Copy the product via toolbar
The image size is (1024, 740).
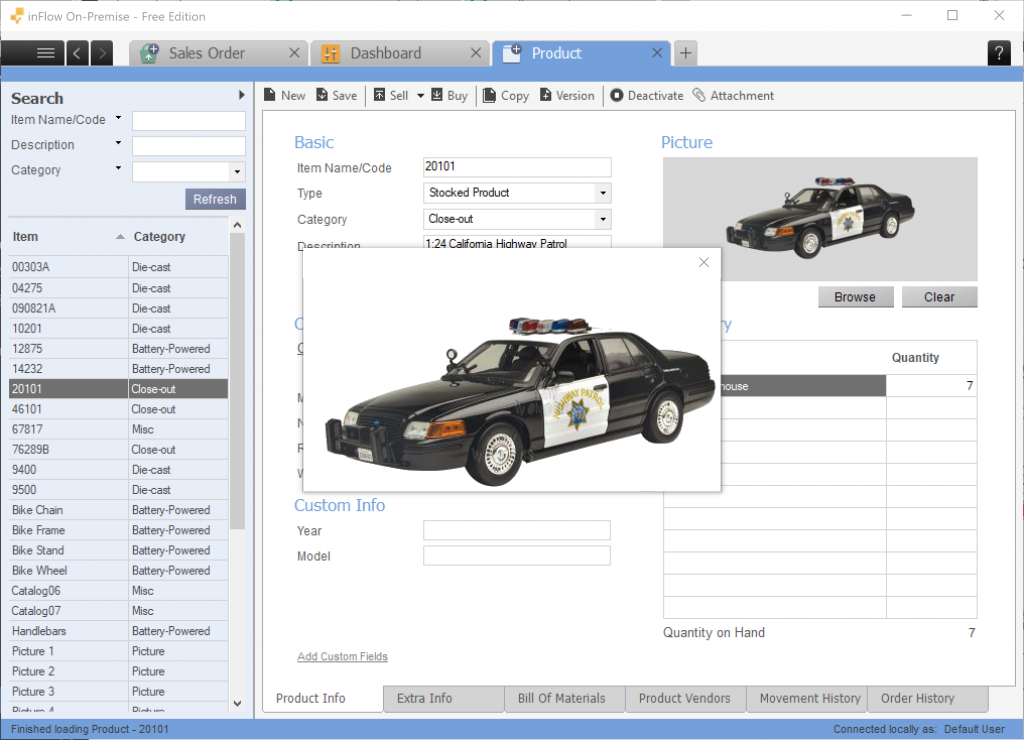505,95
